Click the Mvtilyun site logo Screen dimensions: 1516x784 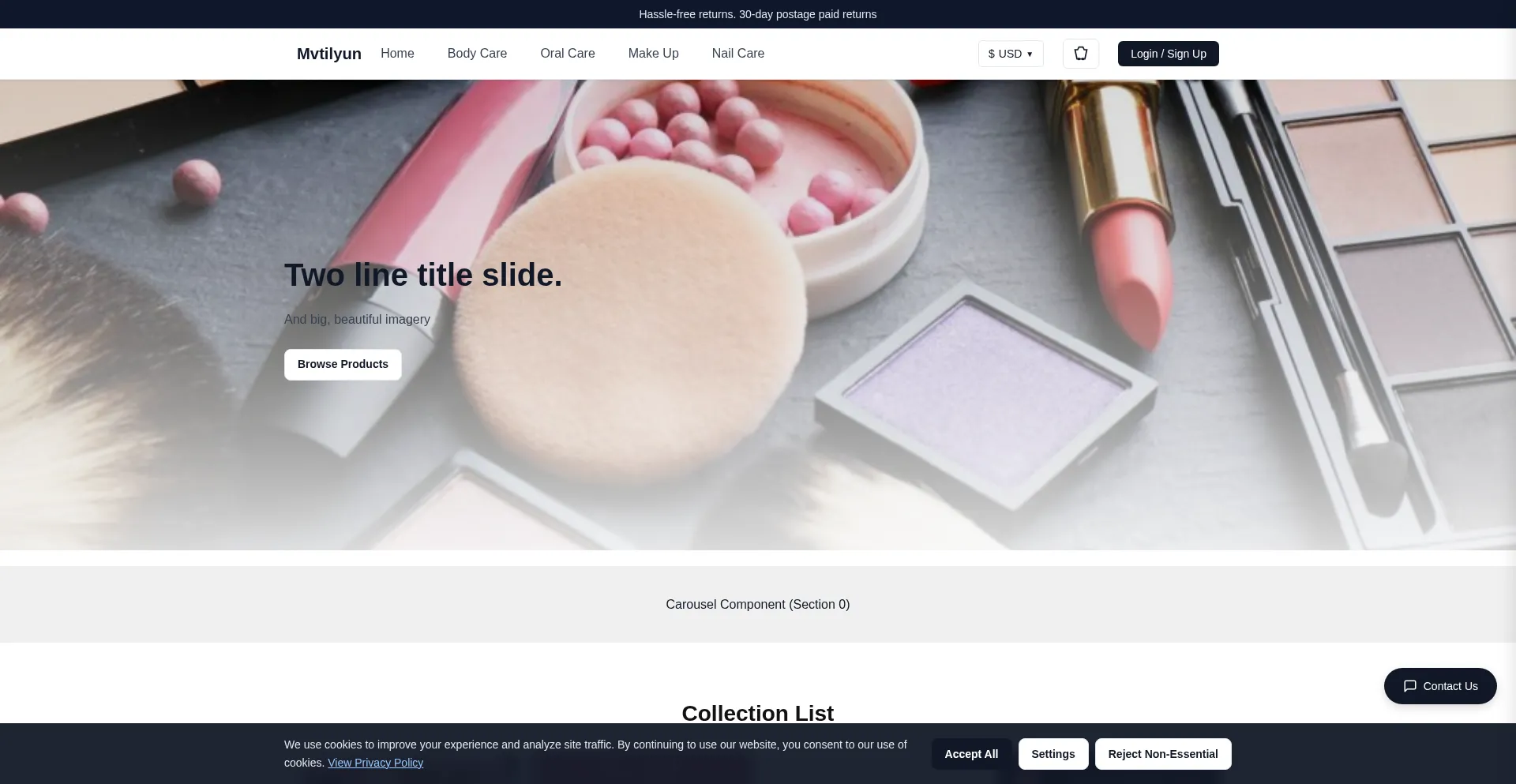pyautogui.click(x=328, y=53)
